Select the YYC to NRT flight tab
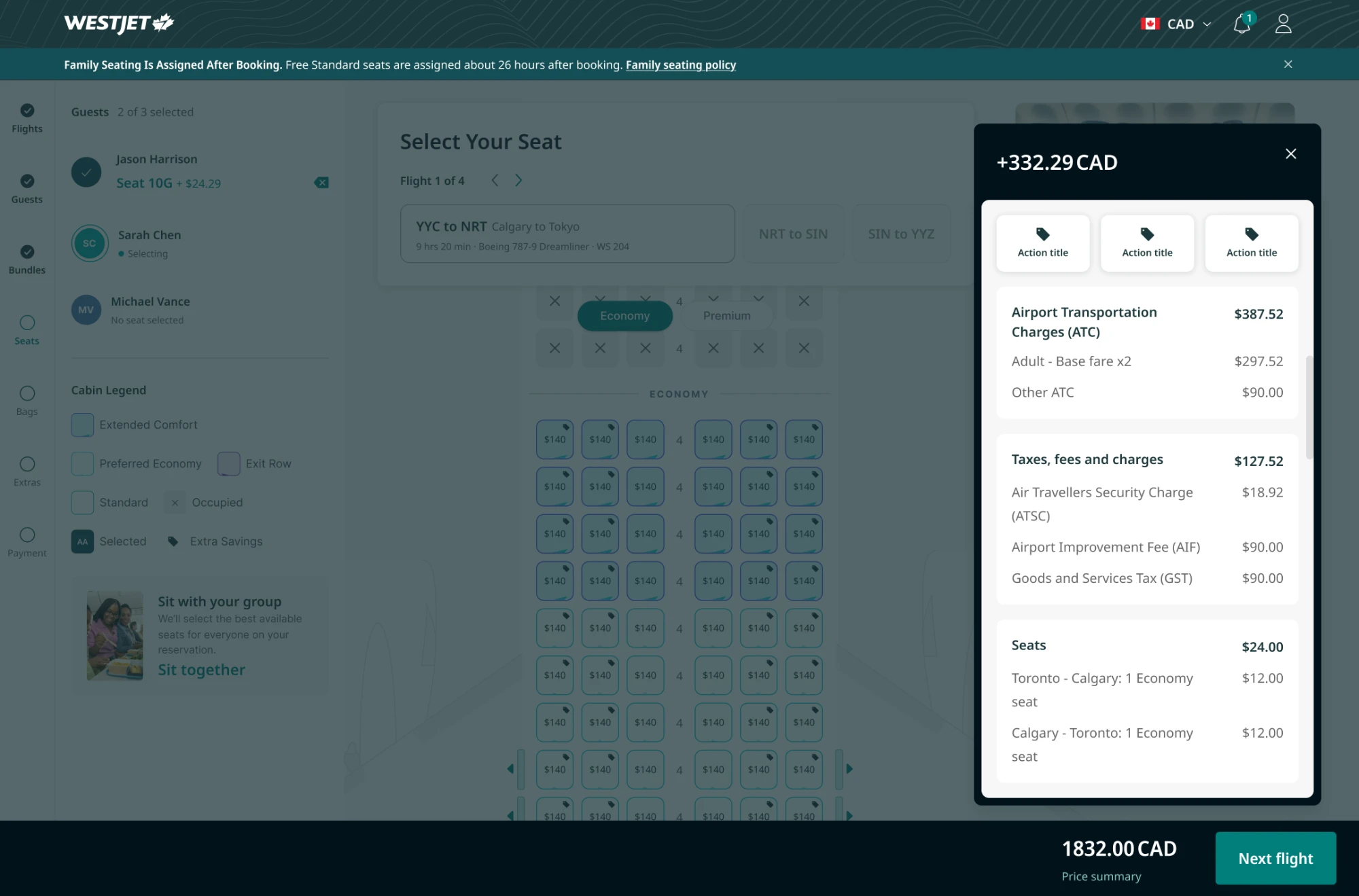The width and height of the screenshot is (1359, 896). click(x=567, y=234)
